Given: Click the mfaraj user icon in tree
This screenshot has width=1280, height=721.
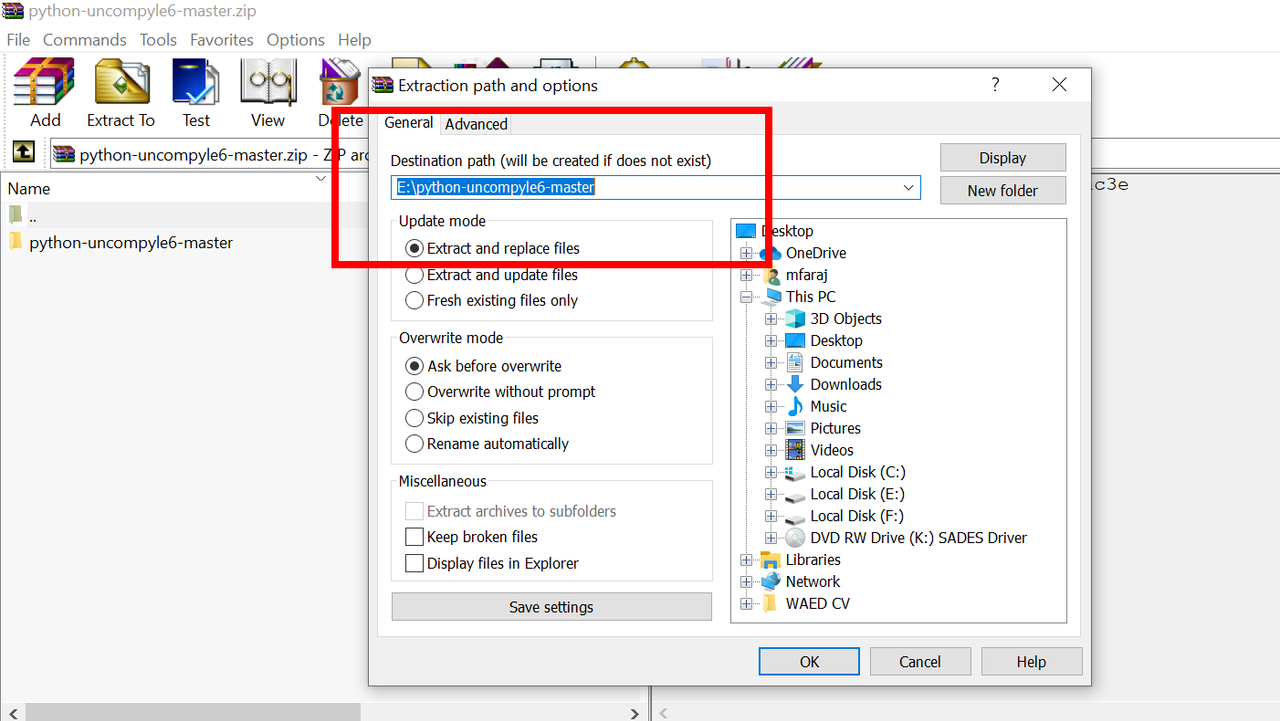Looking at the screenshot, I should click(x=771, y=275).
